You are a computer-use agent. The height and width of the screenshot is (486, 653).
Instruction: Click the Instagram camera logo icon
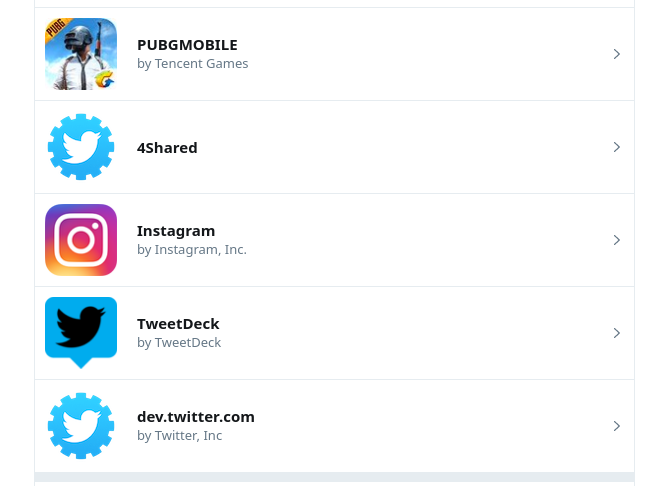tap(81, 240)
